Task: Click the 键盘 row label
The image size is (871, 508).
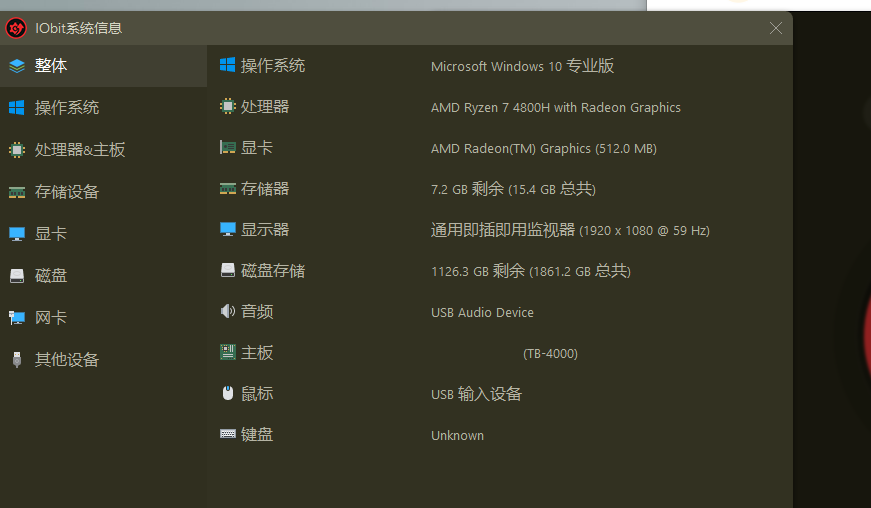Action: (x=257, y=435)
